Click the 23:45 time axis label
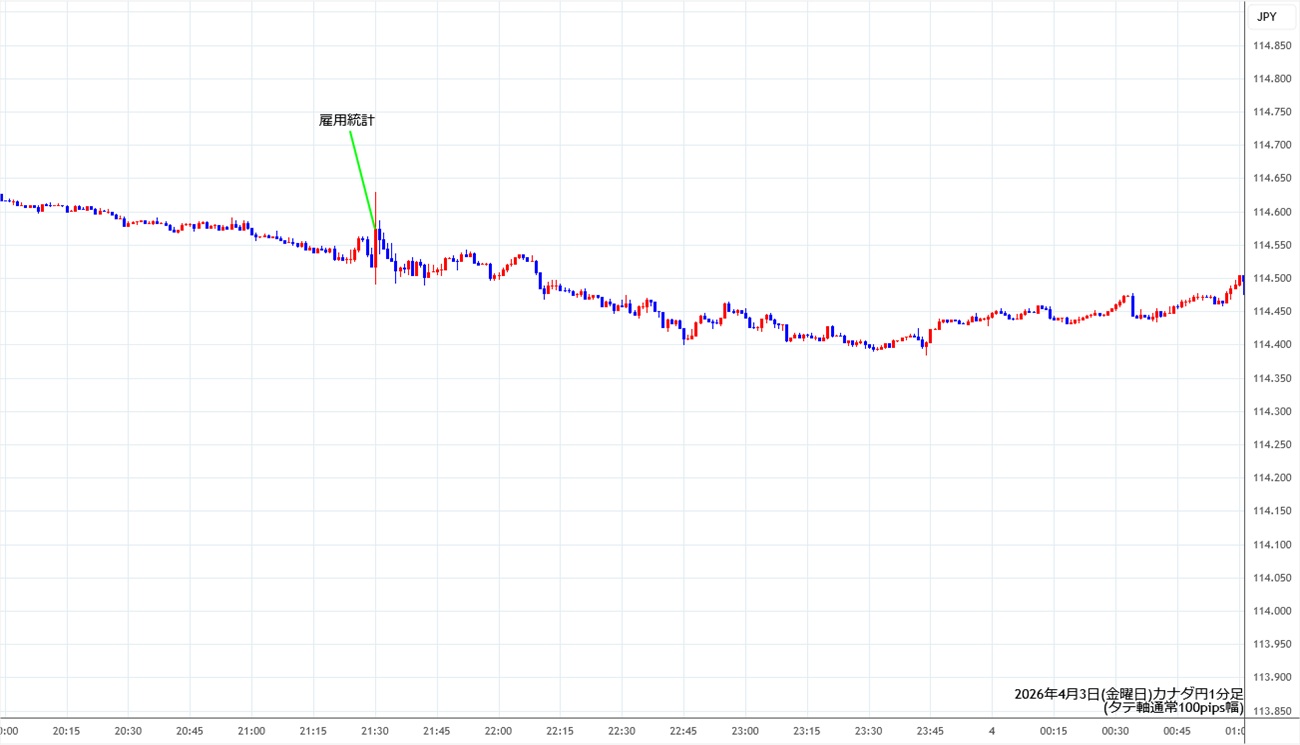1300x745 pixels. pos(930,731)
